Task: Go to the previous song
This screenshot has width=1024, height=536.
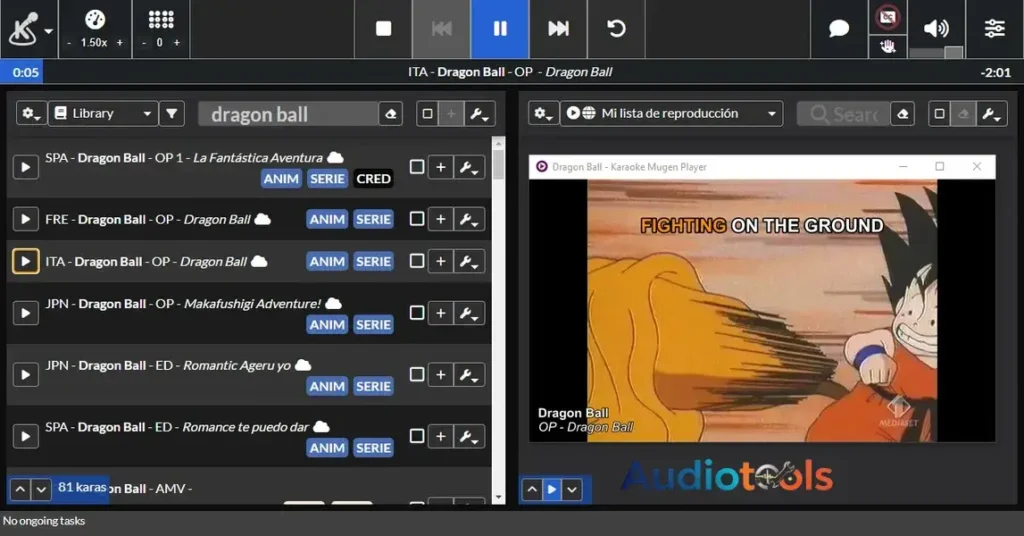Action: pyautogui.click(x=441, y=29)
